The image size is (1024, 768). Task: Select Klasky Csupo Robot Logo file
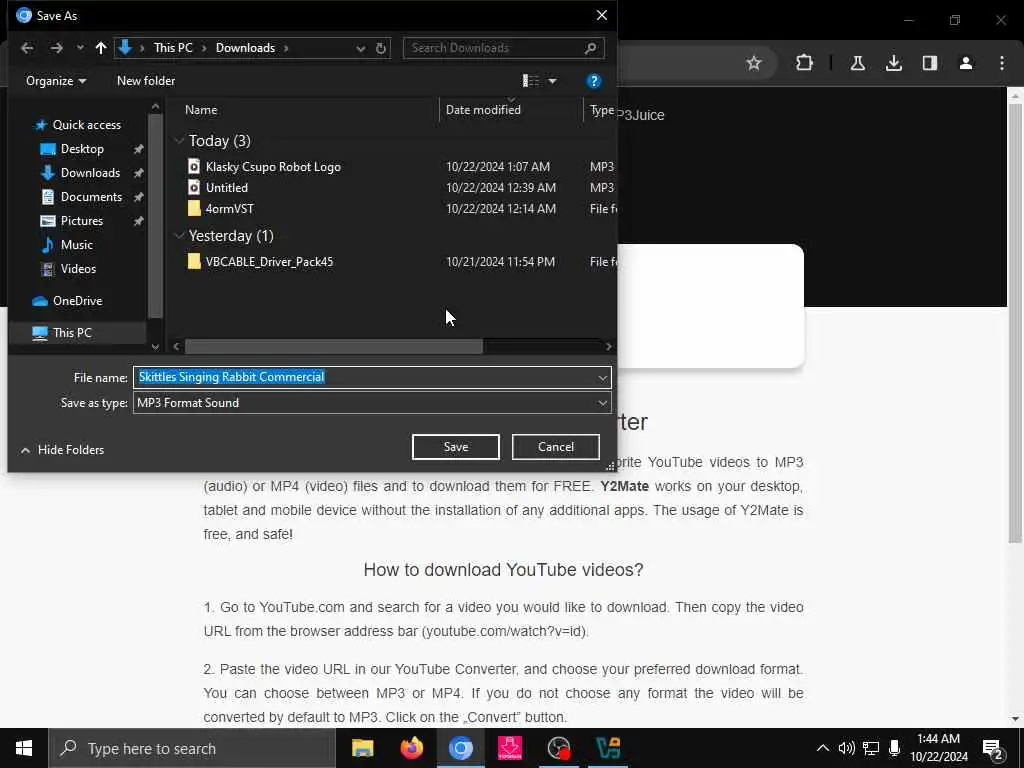(x=273, y=167)
